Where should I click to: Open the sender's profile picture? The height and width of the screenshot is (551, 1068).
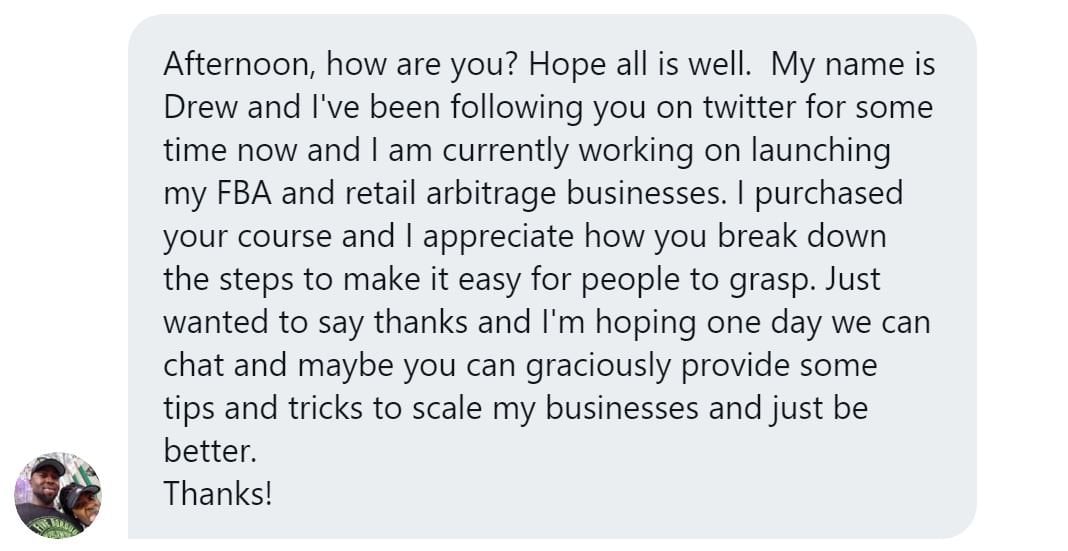[57, 494]
